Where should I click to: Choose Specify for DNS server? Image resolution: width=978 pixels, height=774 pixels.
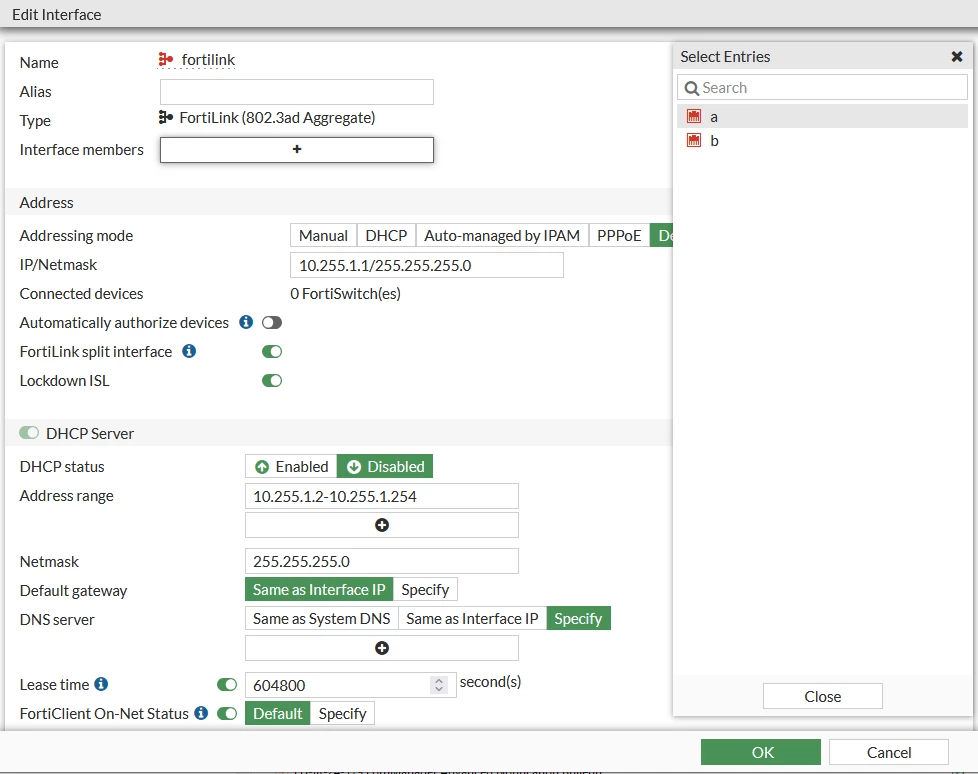(578, 619)
